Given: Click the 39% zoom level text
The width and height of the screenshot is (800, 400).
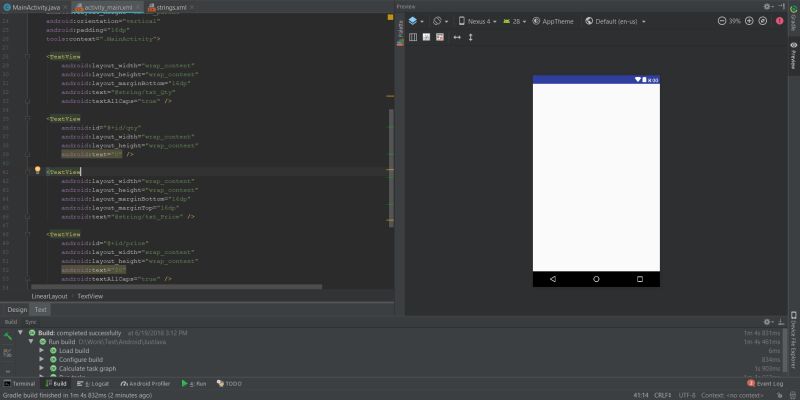Looking at the screenshot, I should pos(735,21).
